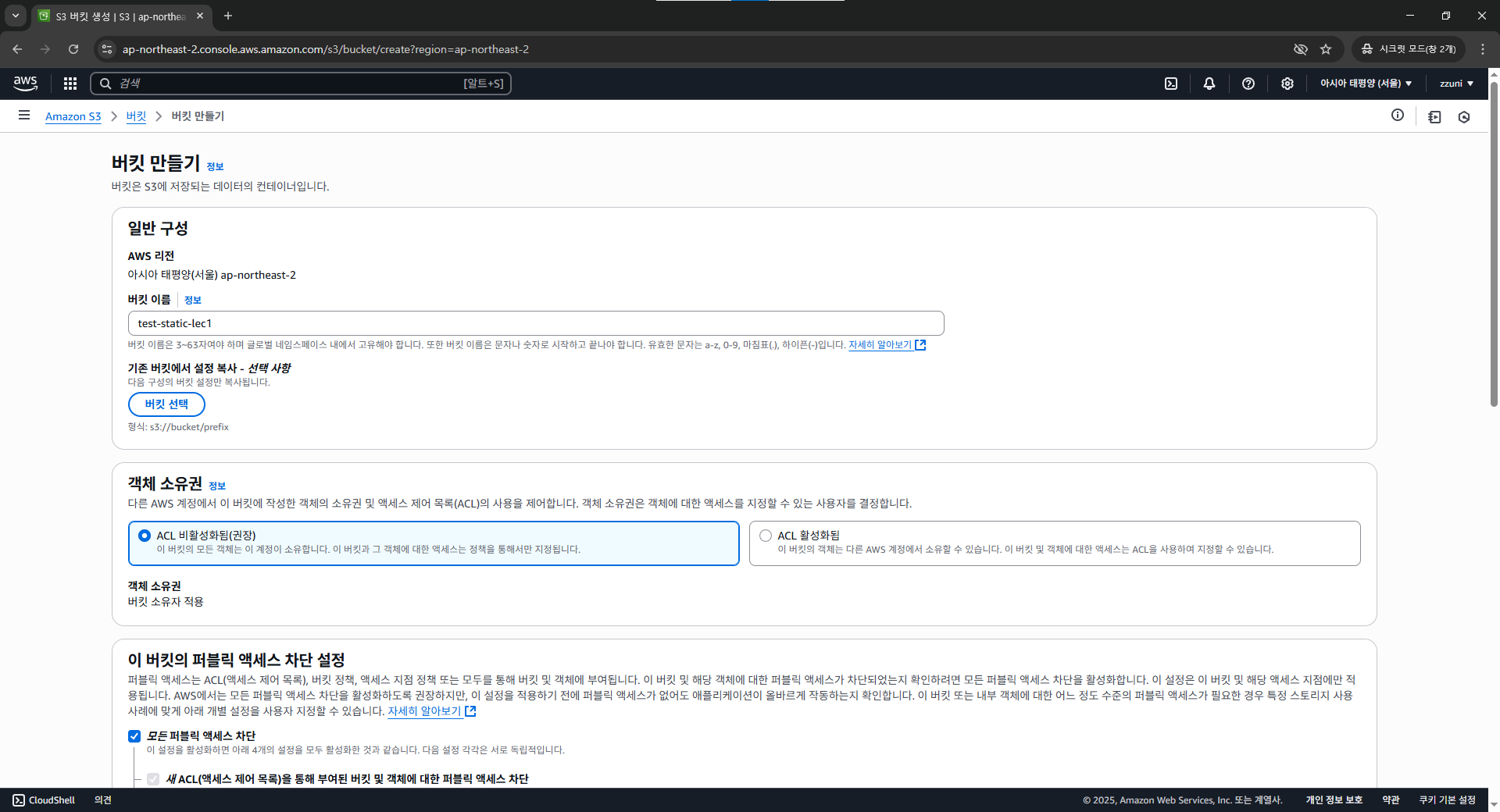Click the text 버킷 소유자 적용

[x=166, y=602]
